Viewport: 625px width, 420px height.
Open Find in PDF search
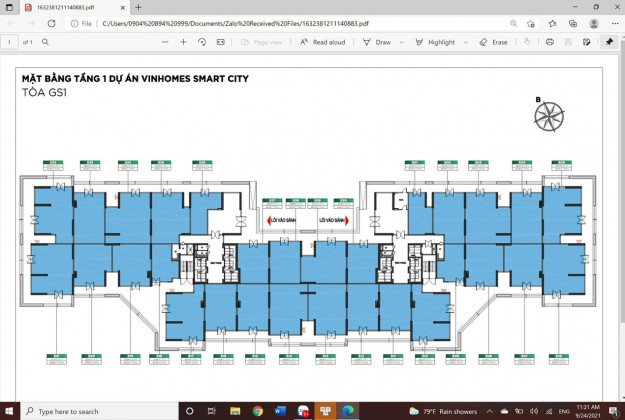(x=45, y=42)
